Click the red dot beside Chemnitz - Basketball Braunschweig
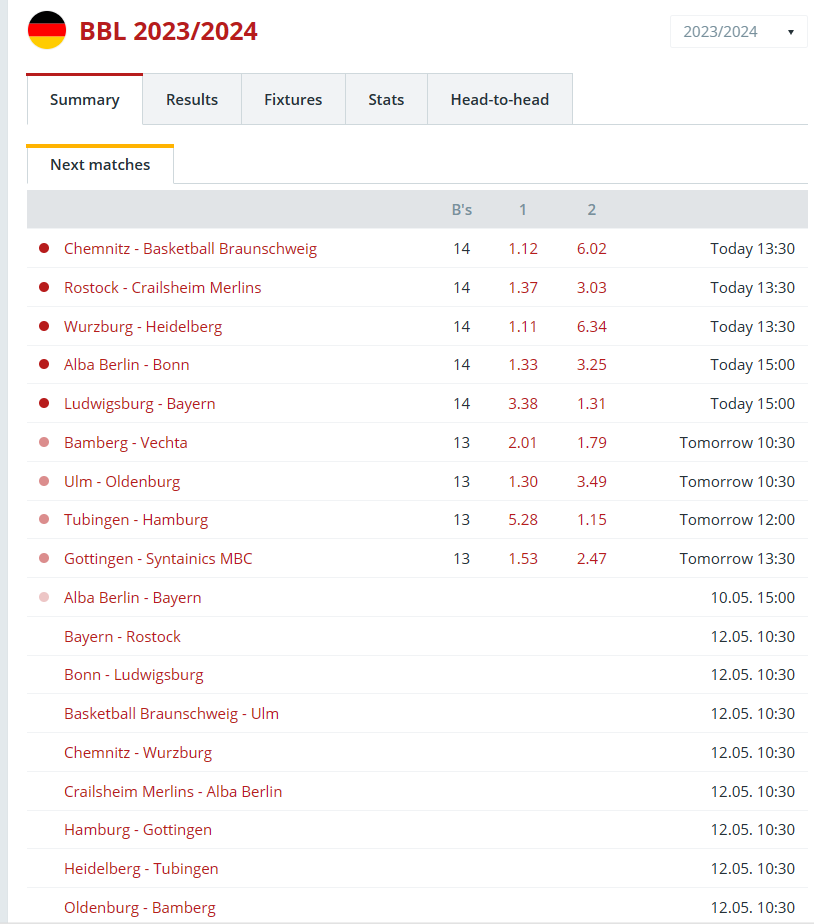 tap(44, 248)
